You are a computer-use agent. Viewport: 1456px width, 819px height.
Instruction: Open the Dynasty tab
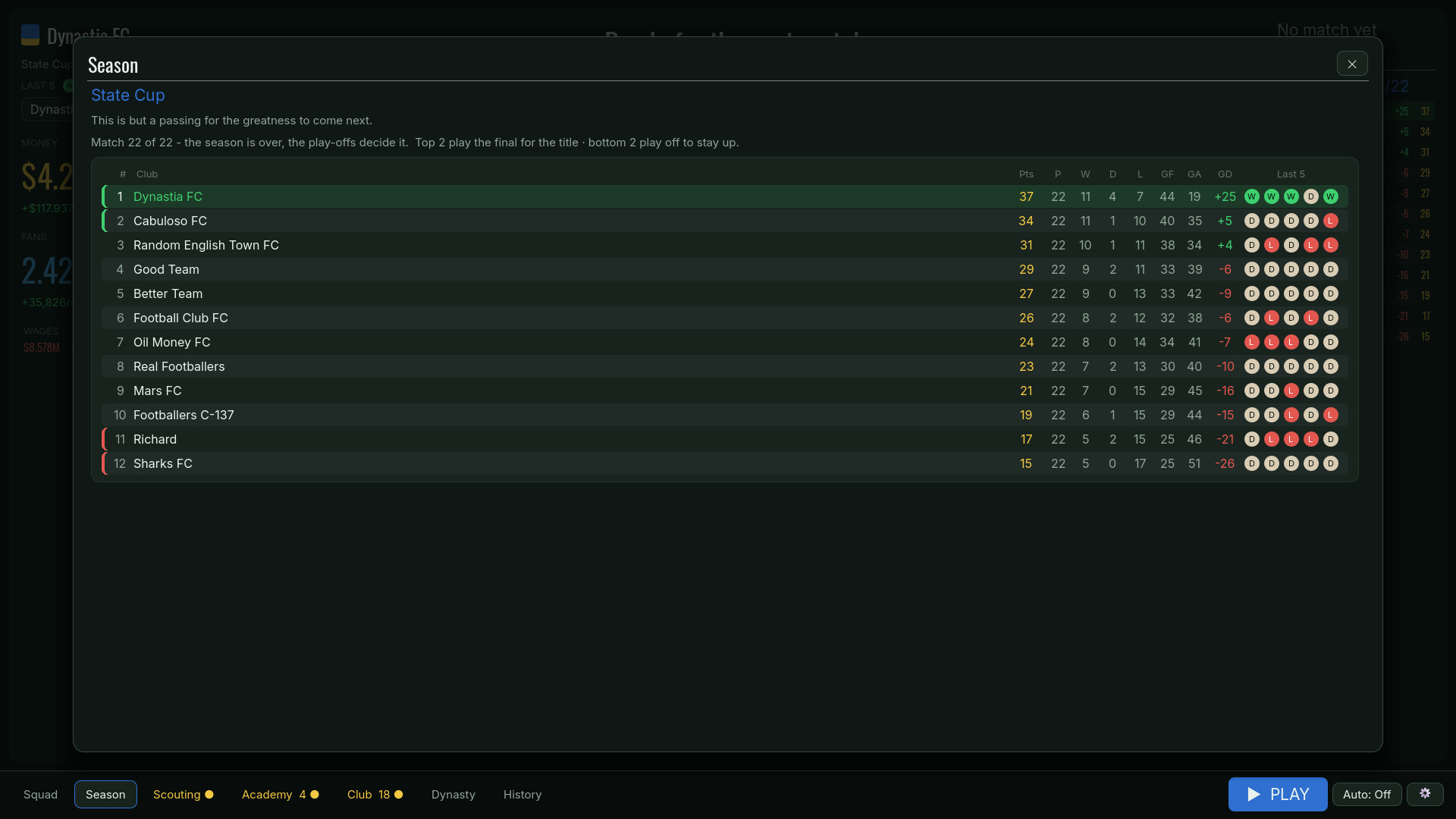pyautogui.click(x=453, y=794)
